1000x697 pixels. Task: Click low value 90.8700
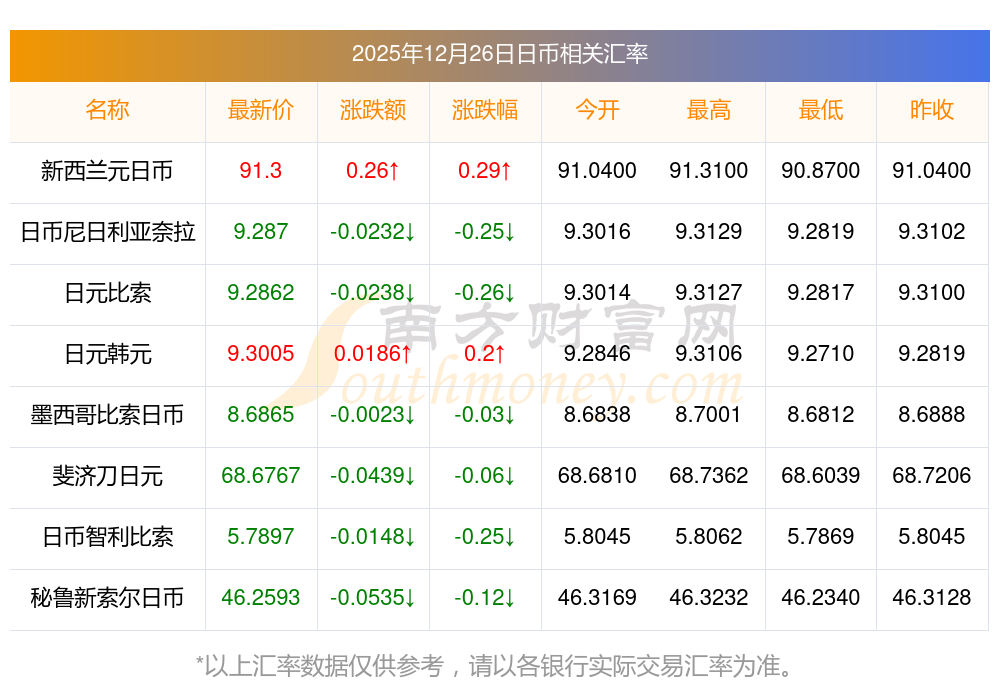pos(820,171)
